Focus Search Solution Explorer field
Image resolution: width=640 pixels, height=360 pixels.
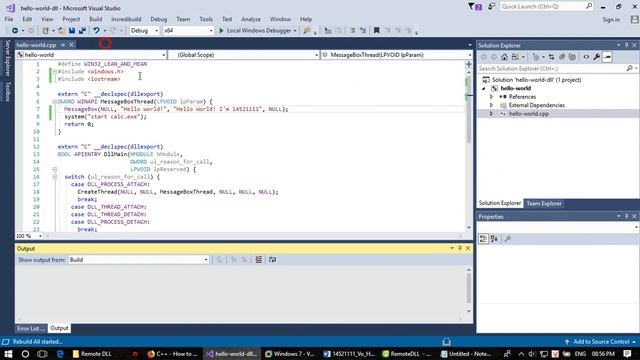[x=551, y=69]
